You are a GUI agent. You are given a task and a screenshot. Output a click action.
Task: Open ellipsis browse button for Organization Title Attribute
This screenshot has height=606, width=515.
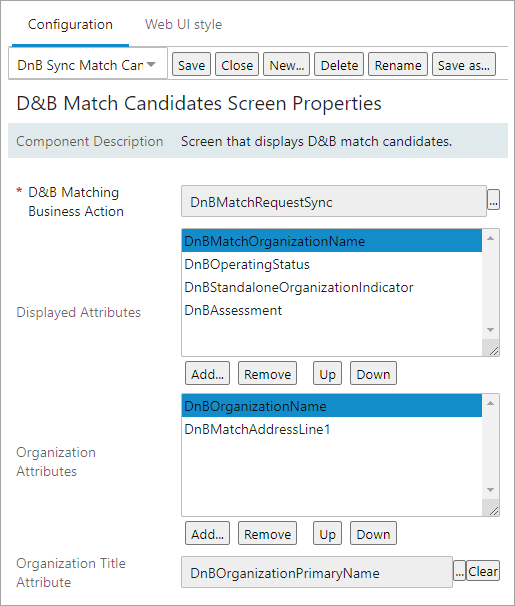(459, 571)
